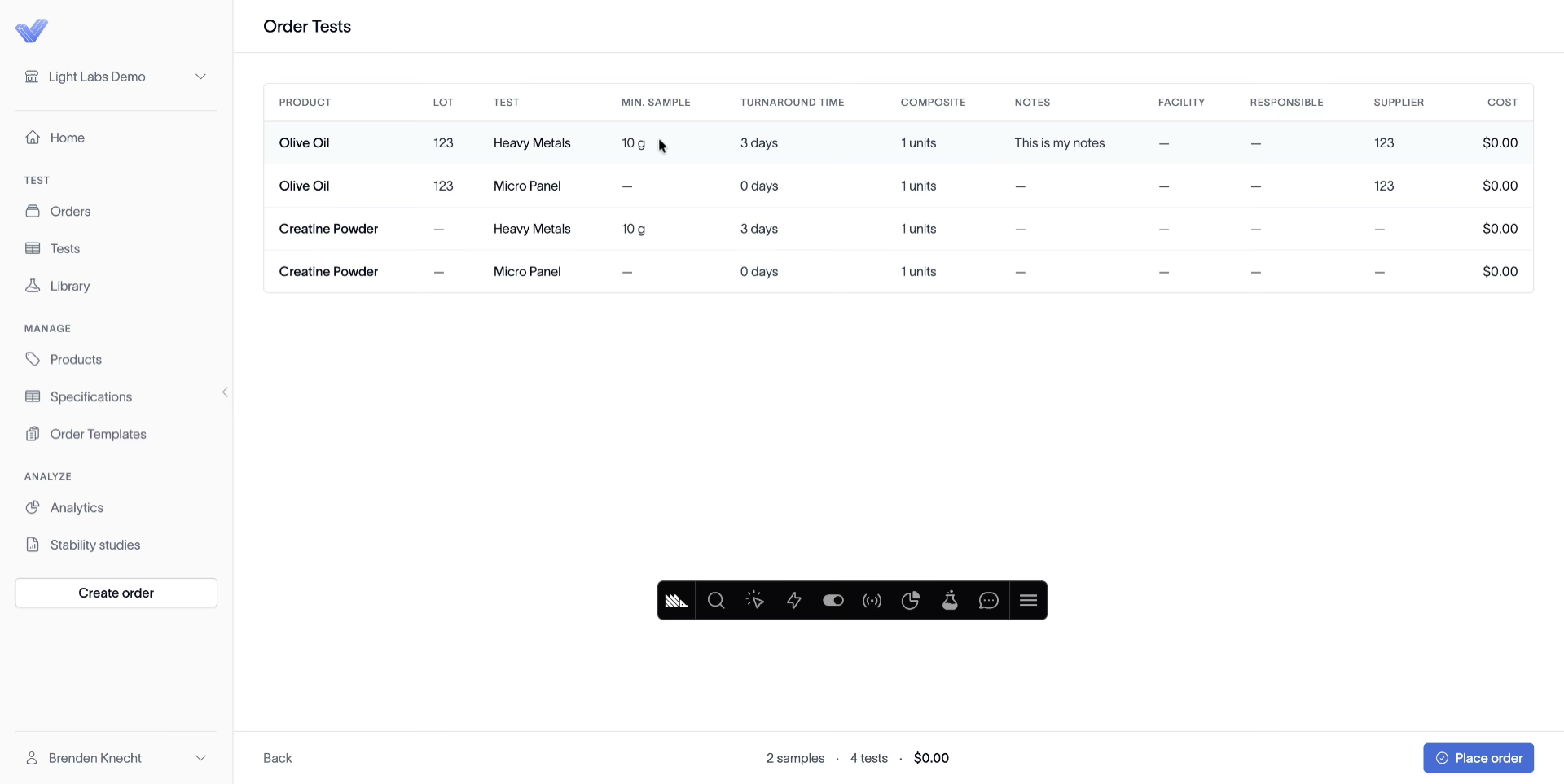The height and width of the screenshot is (784, 1564).
Task: Click the SUPPLIER column header
Action: [1399, 103]
